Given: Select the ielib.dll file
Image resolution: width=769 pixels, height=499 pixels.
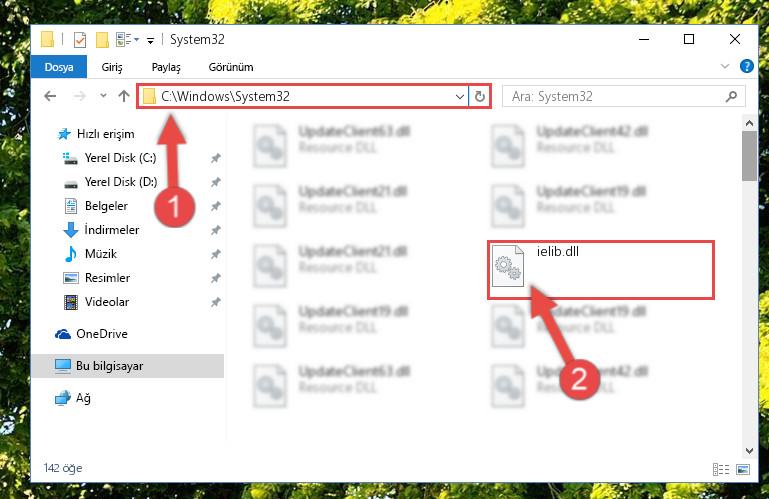Looking at the screenshot, I should click(600, 270).
